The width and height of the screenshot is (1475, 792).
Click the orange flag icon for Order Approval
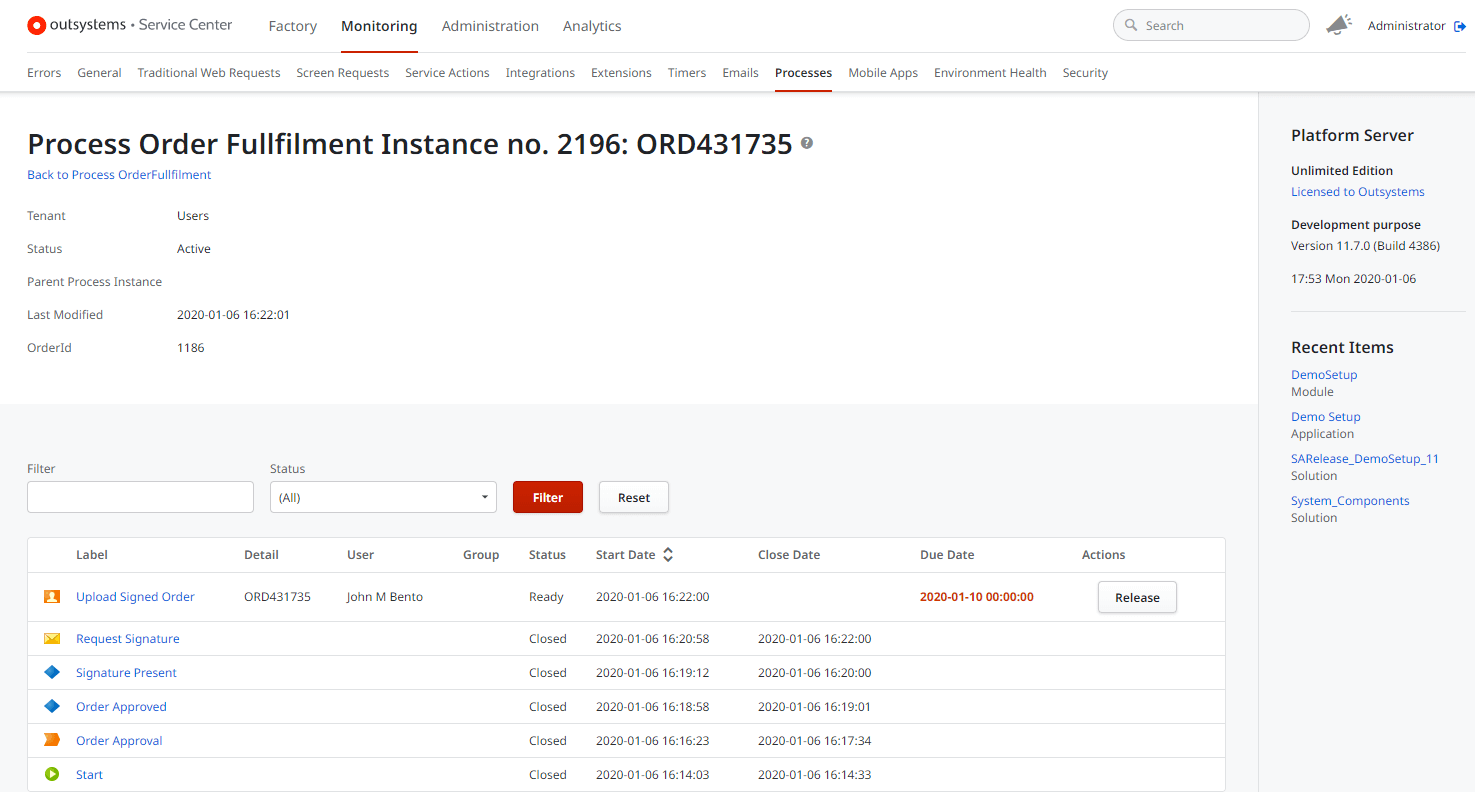click(x=52, y=741)
